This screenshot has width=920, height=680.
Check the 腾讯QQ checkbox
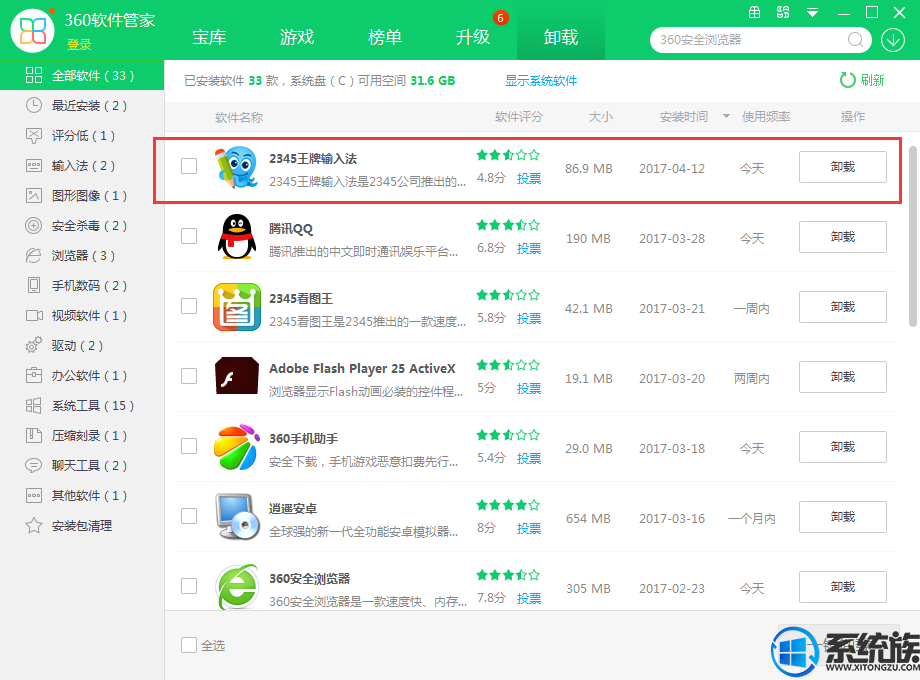[189, 236]
